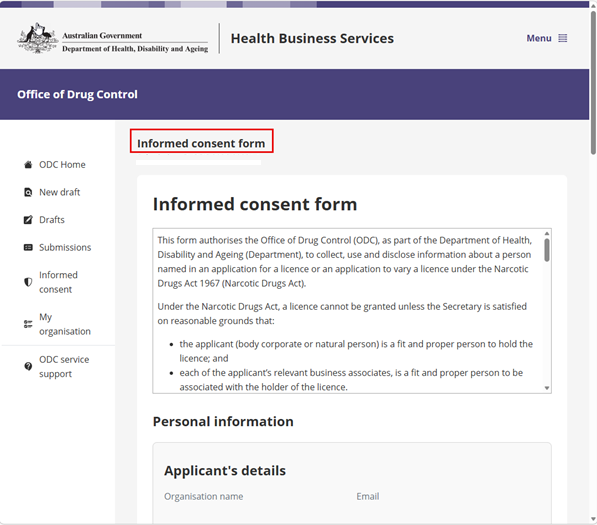597x525 pixels.
Task: Click the large Informed consent form heading
Action: coord(255,204)
